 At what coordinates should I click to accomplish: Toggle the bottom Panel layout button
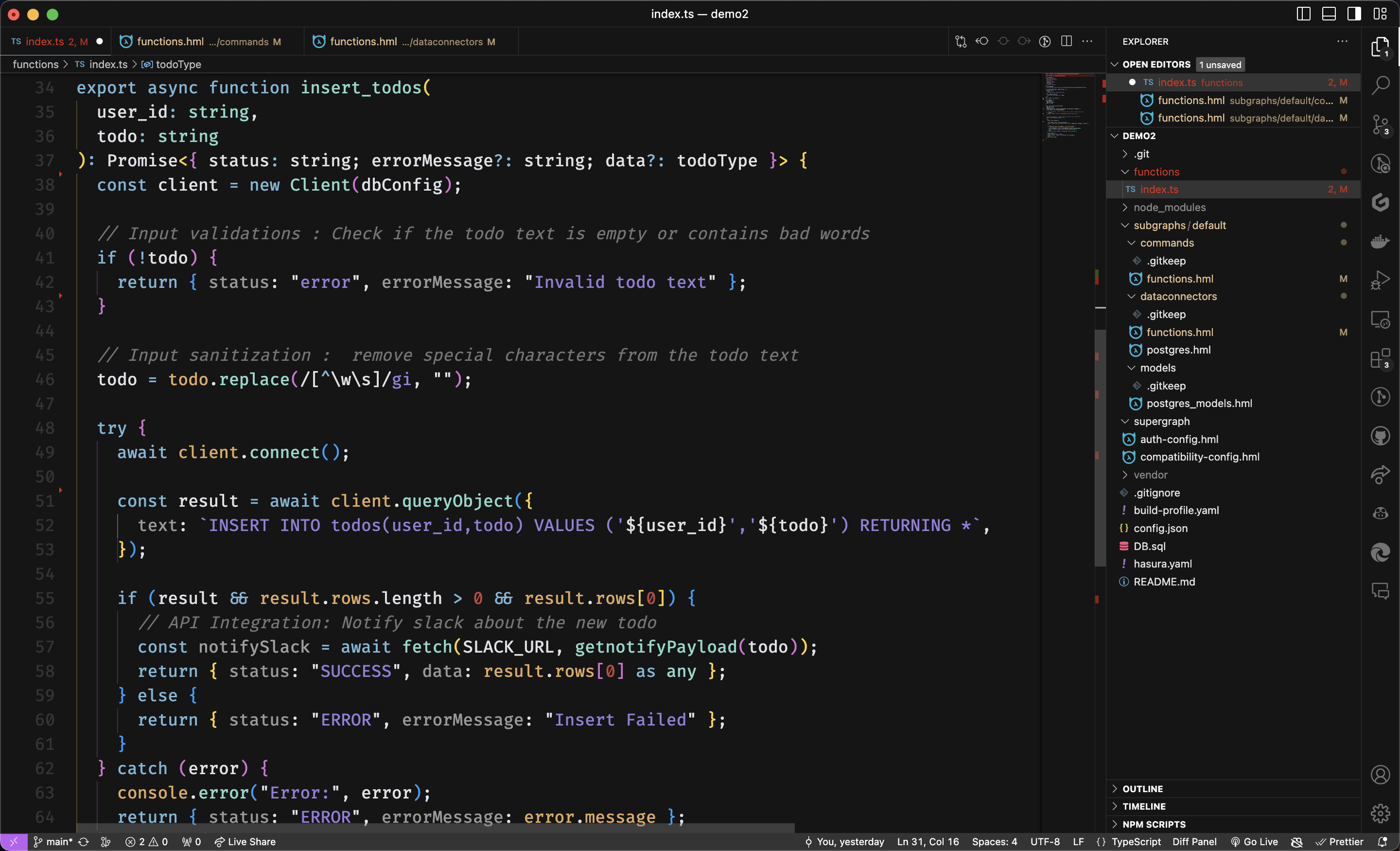coord(1329,14)
